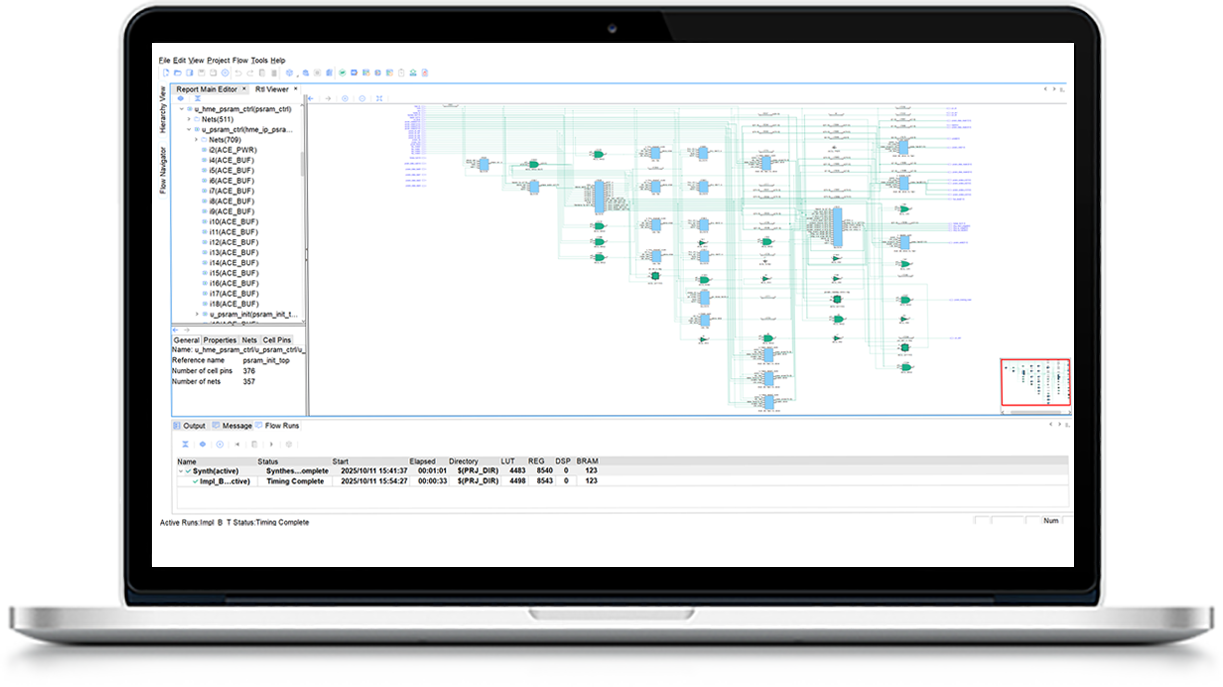
Task: Close the Rtl Viewer tab
Action: [x=296, y=89]
